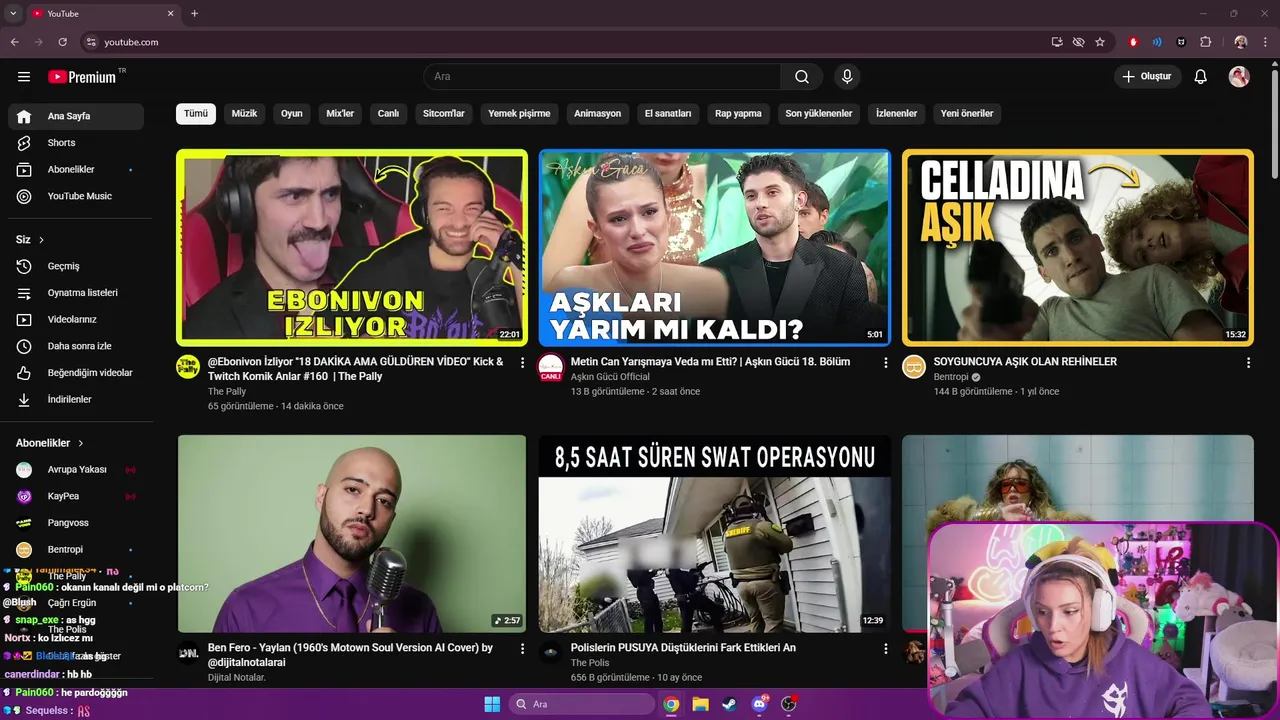
Task: Open Daha sonra izle list
Action: click(76, 346)
